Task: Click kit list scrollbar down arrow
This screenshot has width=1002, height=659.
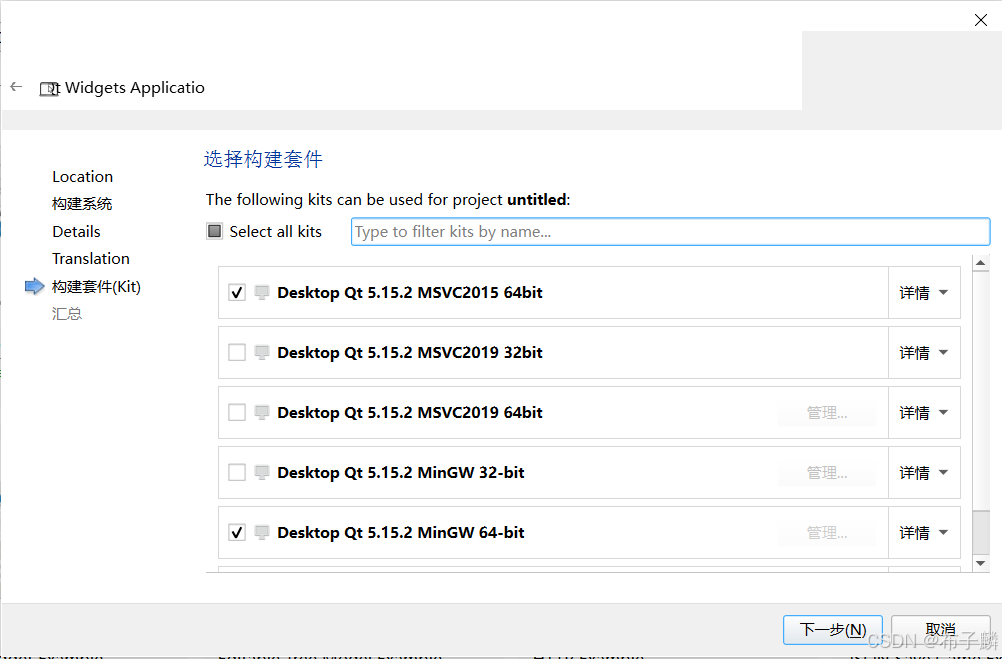Action: point(981,563)
